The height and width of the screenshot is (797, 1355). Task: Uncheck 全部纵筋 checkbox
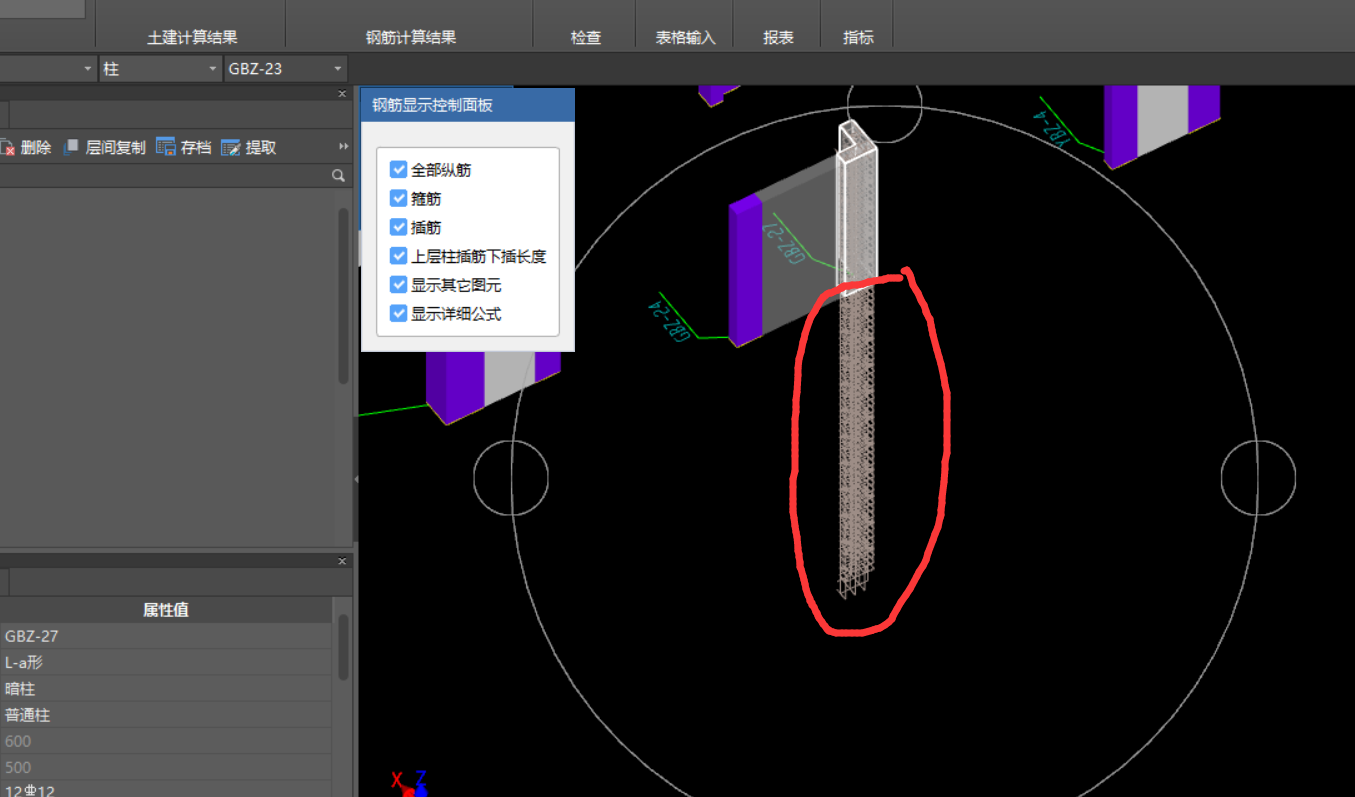[x=399, y=170]
